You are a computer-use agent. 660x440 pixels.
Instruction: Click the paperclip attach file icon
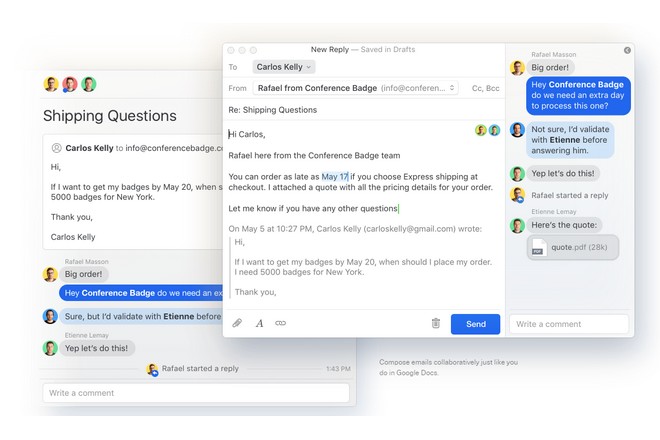point(237,323)
